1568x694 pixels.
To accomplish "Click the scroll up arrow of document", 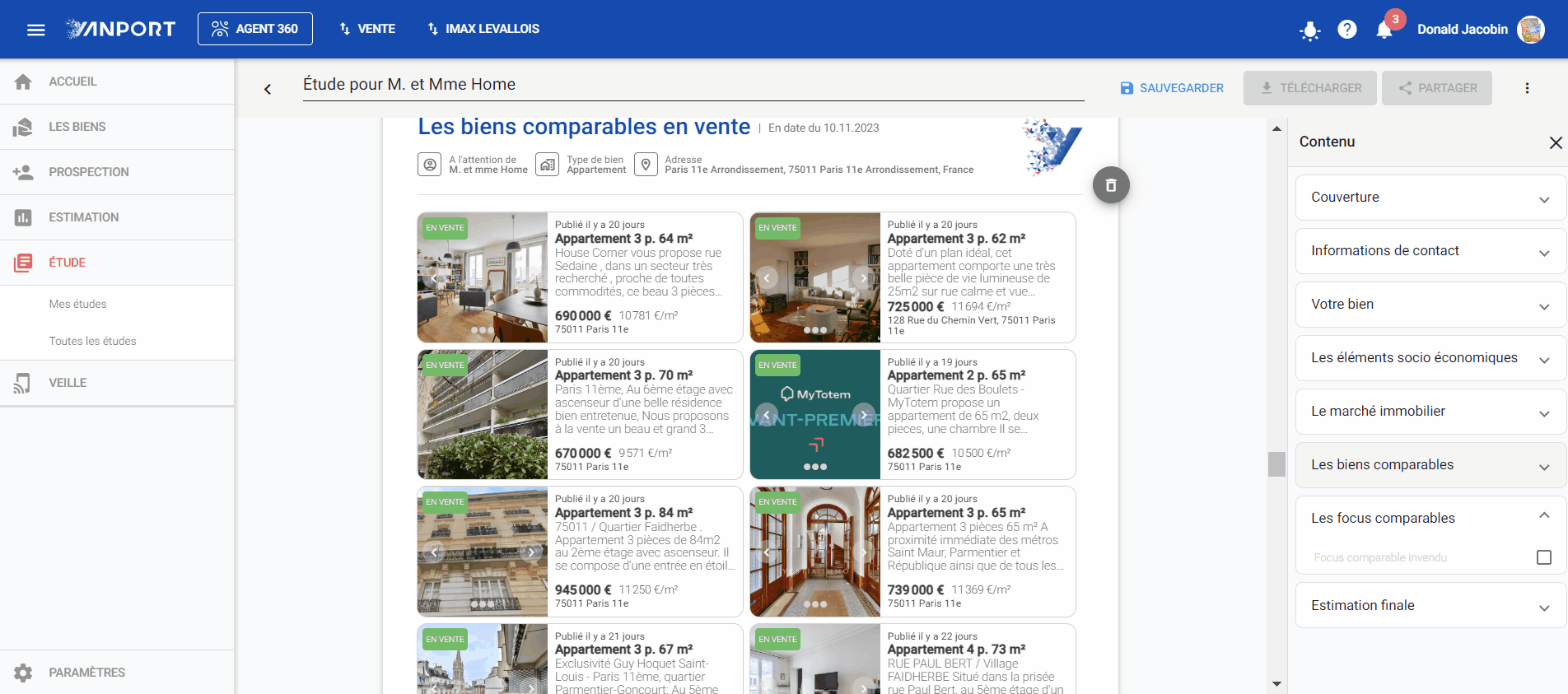I will 1276,128.
